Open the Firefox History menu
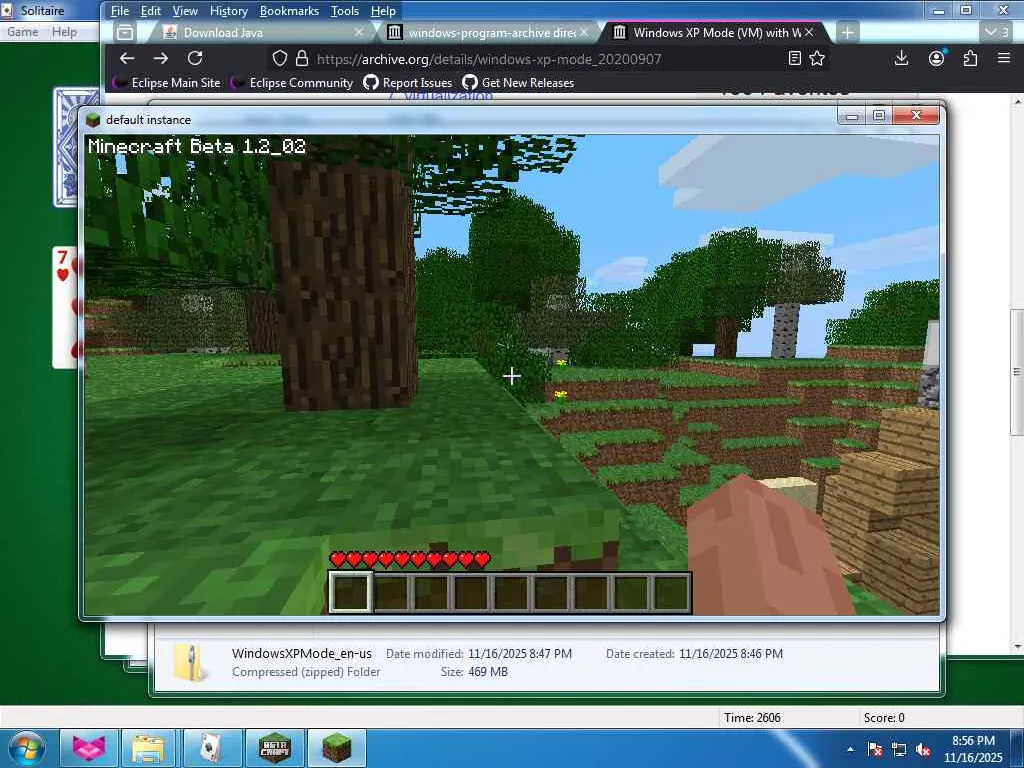 point(229,11)
